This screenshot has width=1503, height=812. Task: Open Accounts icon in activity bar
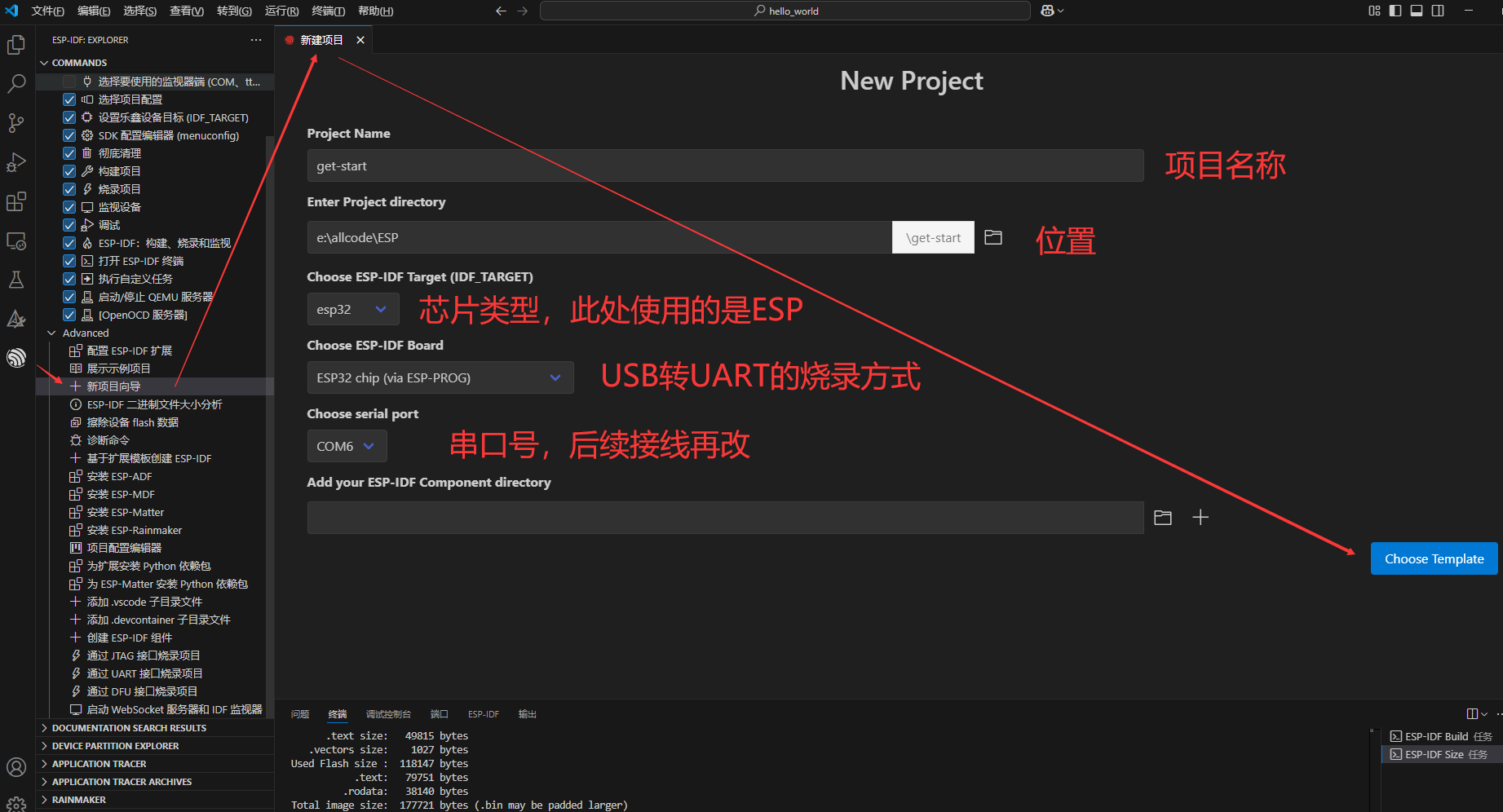(16, 767)
